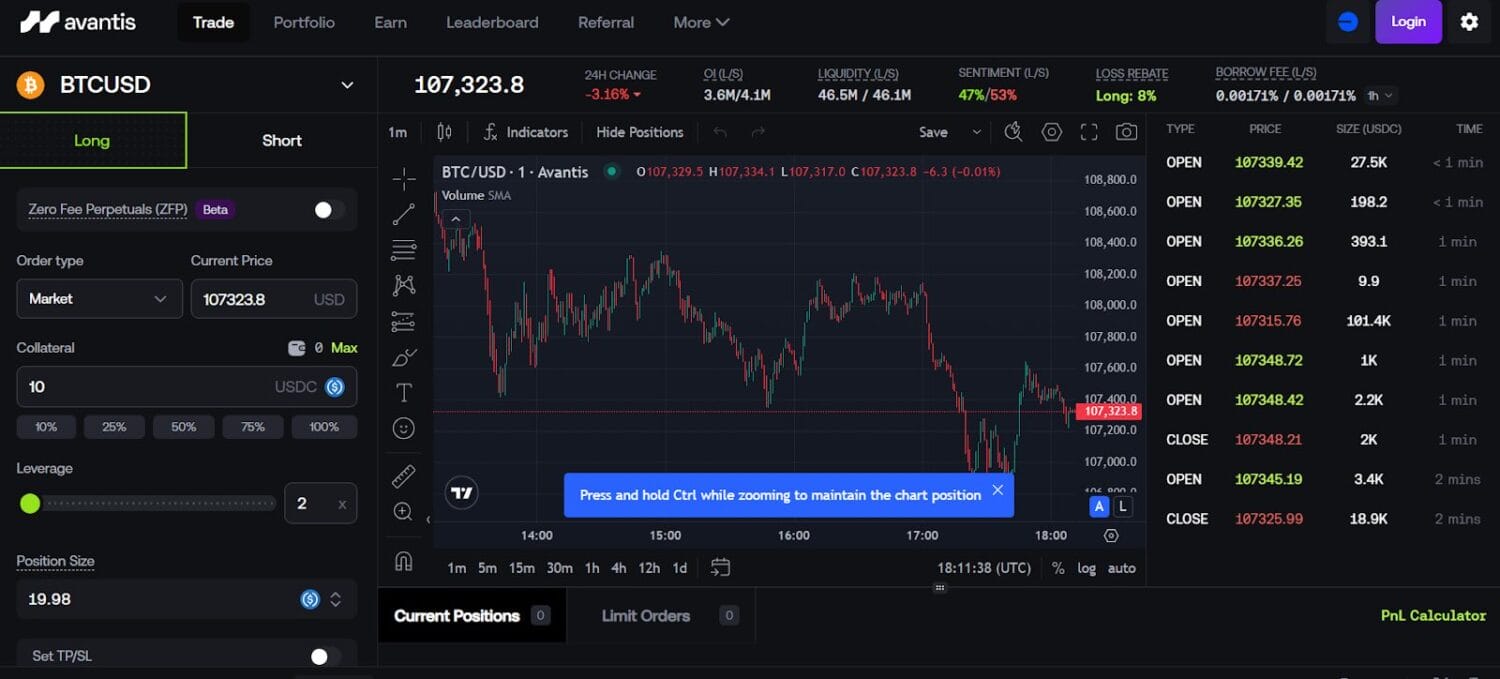The width and height of the screenshot is (1500, 679).
Task: Switch to the Limit Orders tab
Action: tap(646, 616)
